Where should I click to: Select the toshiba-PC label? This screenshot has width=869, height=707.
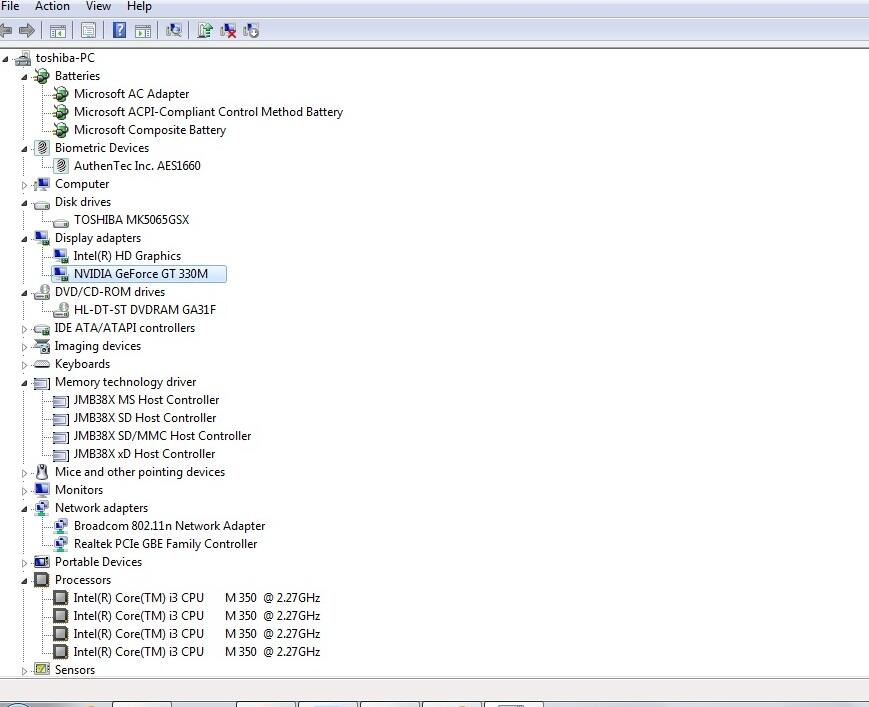pyautogui.click(x=65, y=58)
